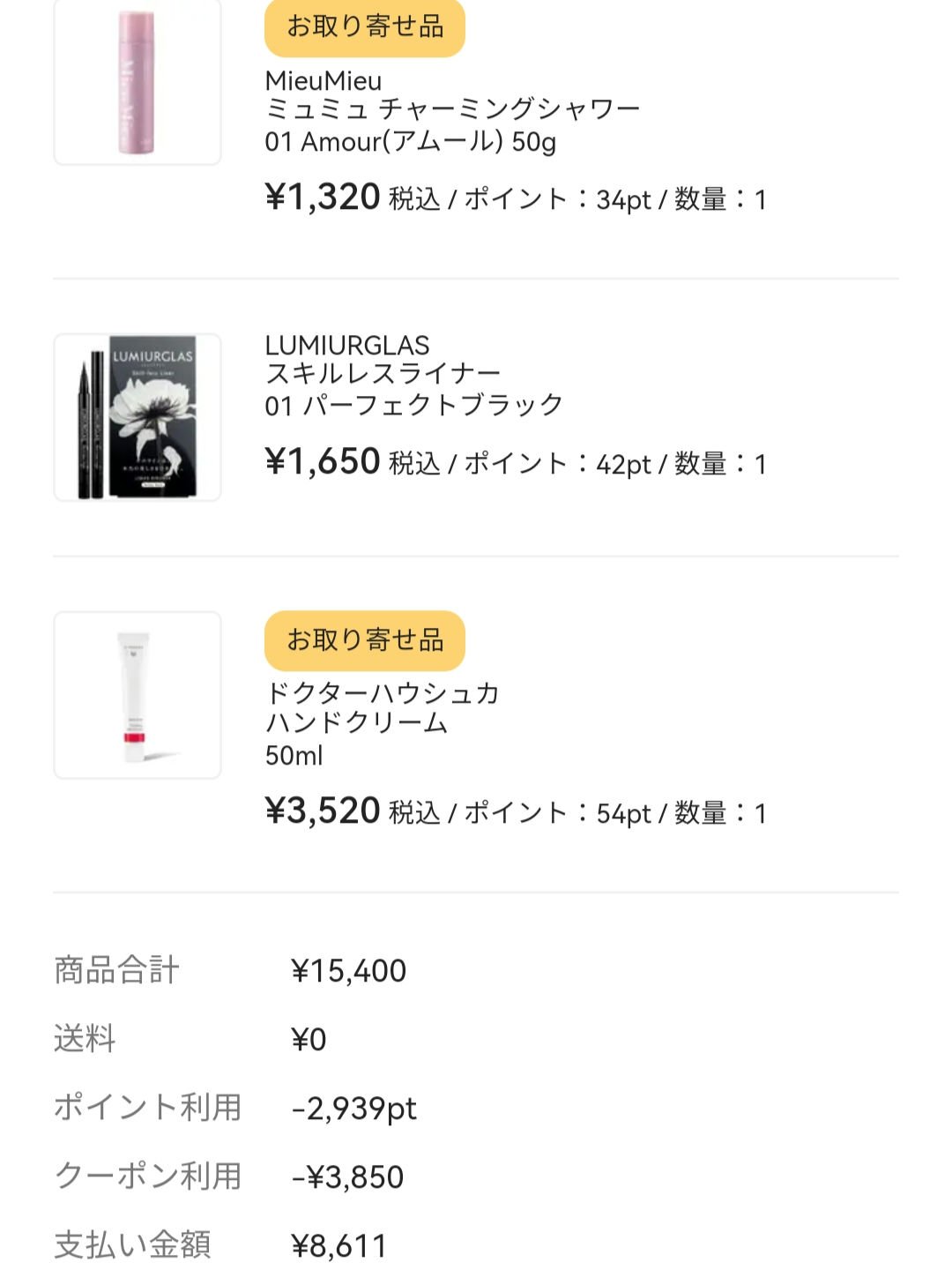Tap the お取り寄せ品 badge above ドクターハウシュカ

(x=364, y=640)
